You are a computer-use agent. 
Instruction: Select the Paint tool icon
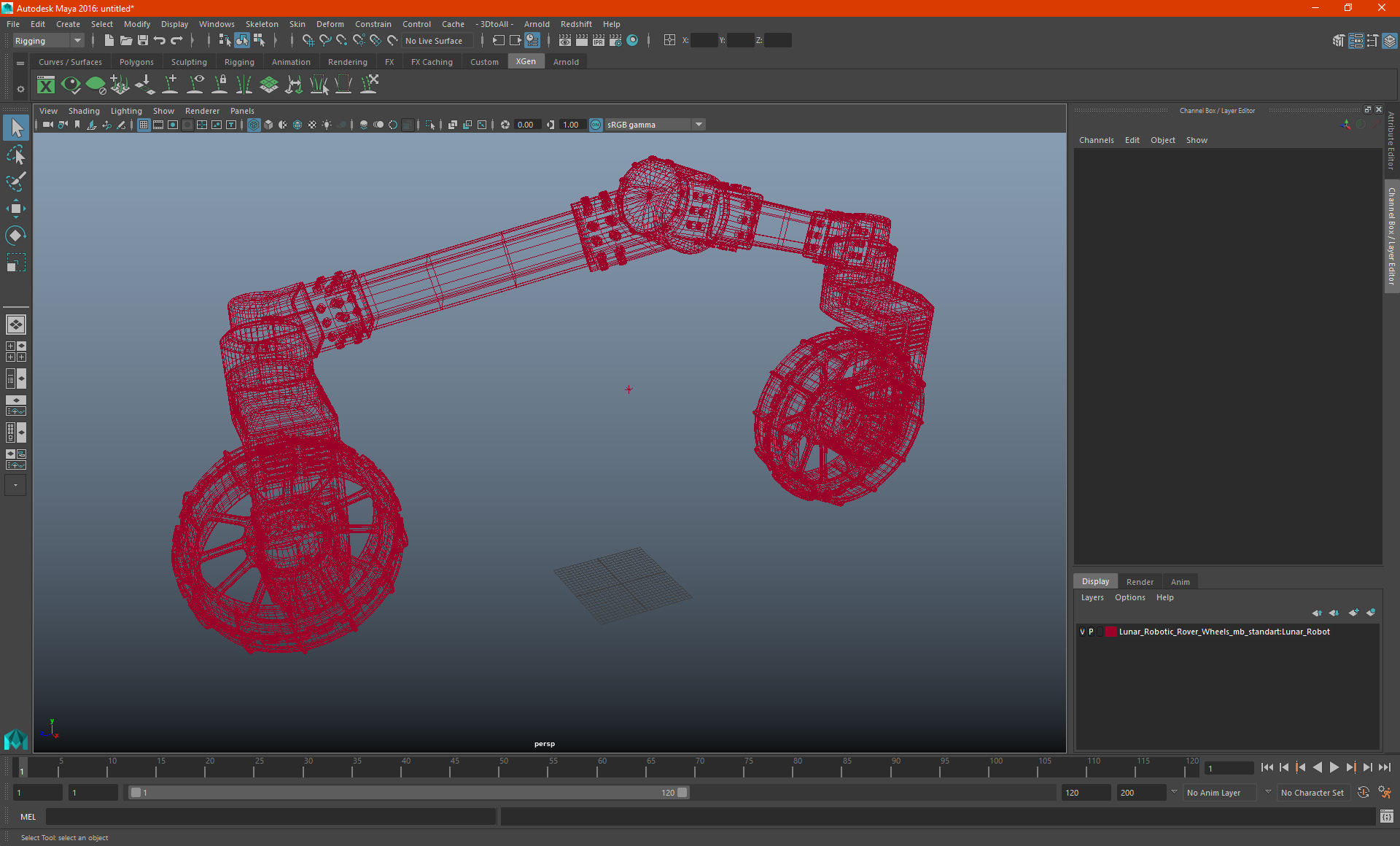[x=16, y=181]
